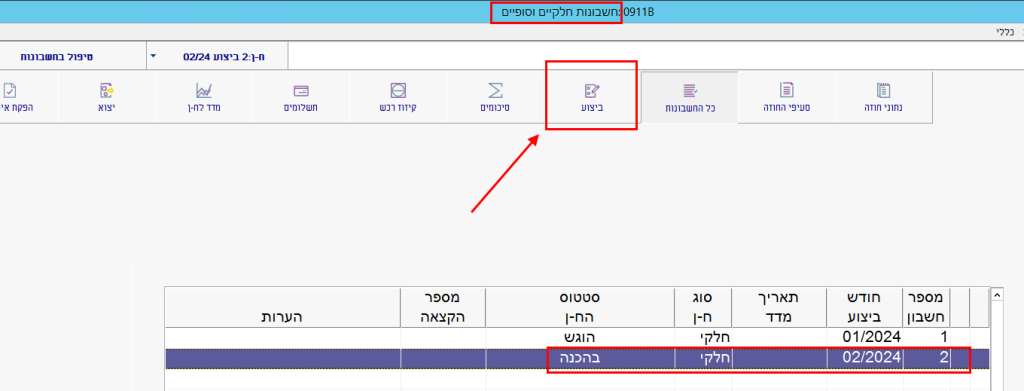Viewport: 1024px width, 391px height.
Task: Click the table scrollbar up arrow
Action: click(997, 295)
